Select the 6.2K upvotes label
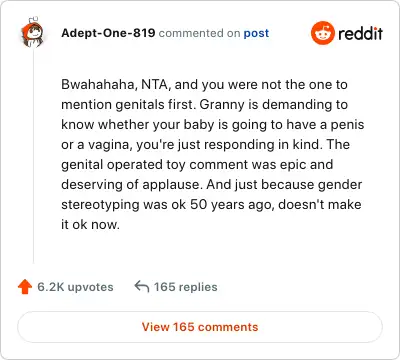400x360 pixels. pos(75,287)
